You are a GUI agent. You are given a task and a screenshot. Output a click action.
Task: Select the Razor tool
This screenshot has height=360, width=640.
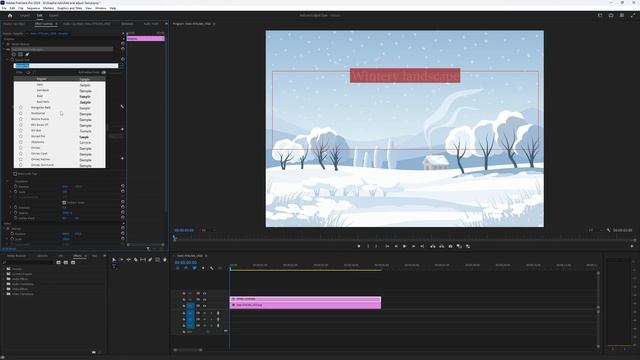tap(136, 260)
